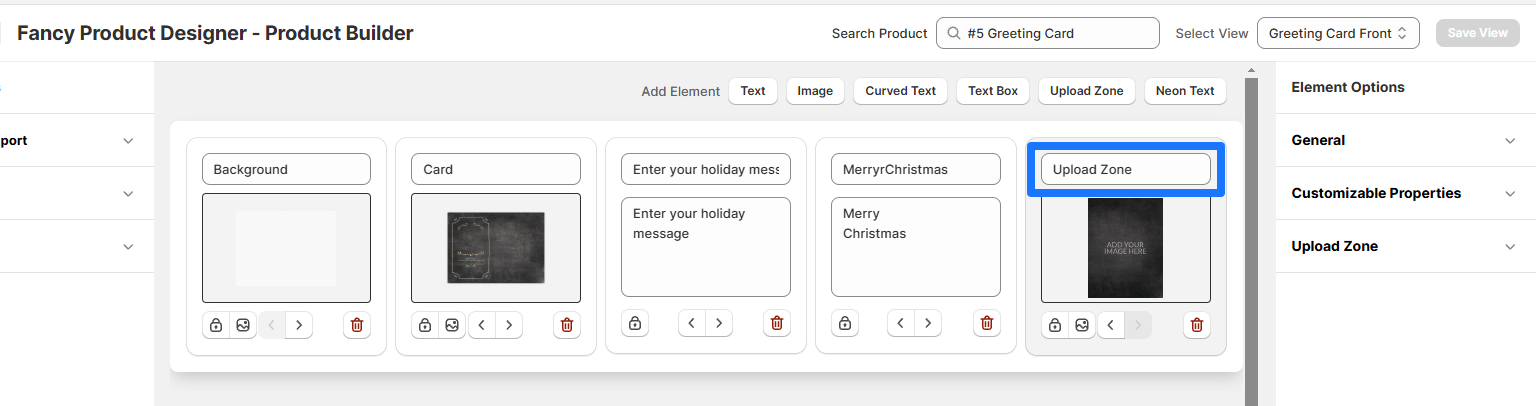
Task: Delete the Upload Zone element
Action: click(x=1197, y=325)
